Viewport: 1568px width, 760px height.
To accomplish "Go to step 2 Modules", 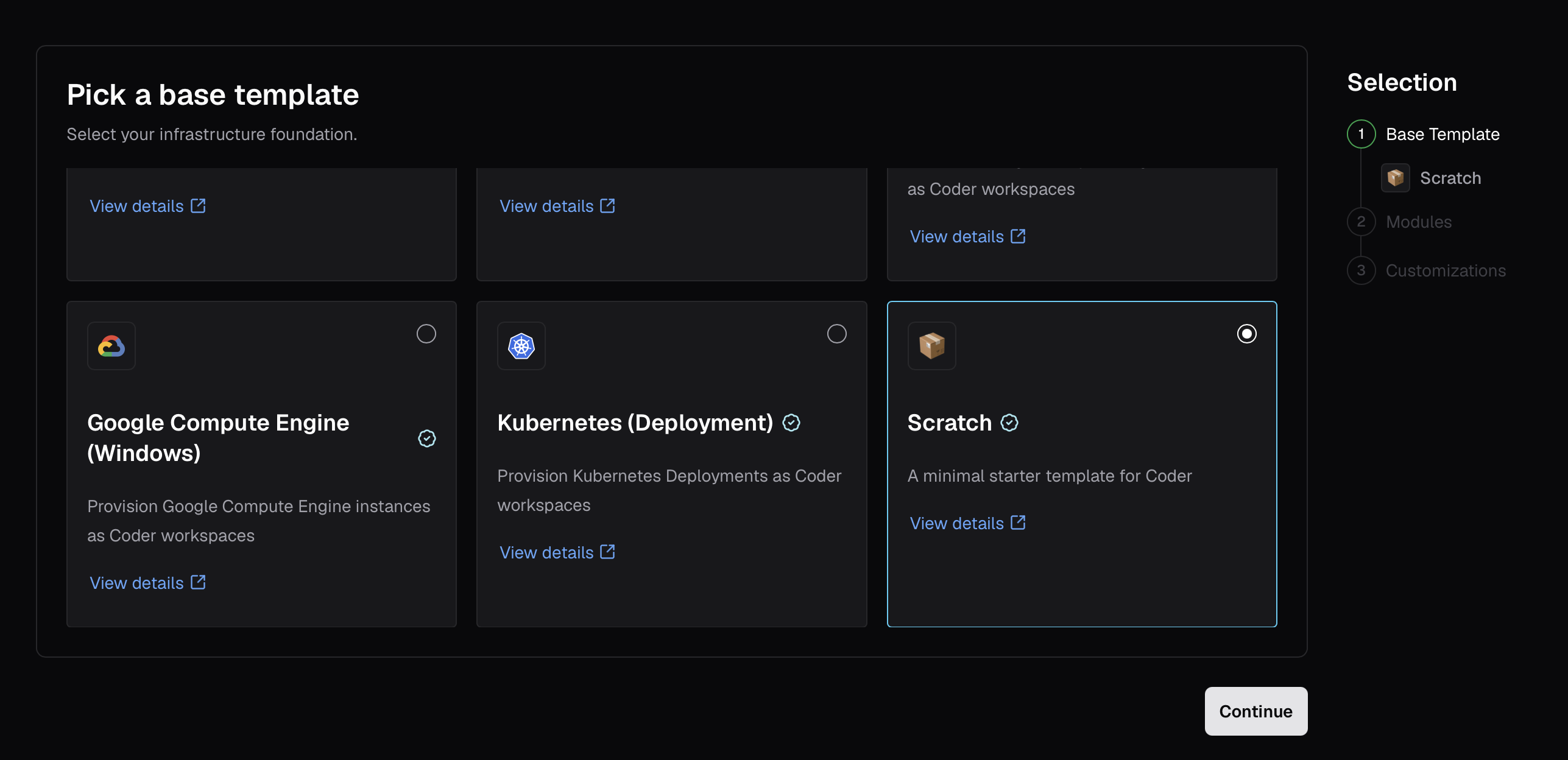I will 1400,222.
